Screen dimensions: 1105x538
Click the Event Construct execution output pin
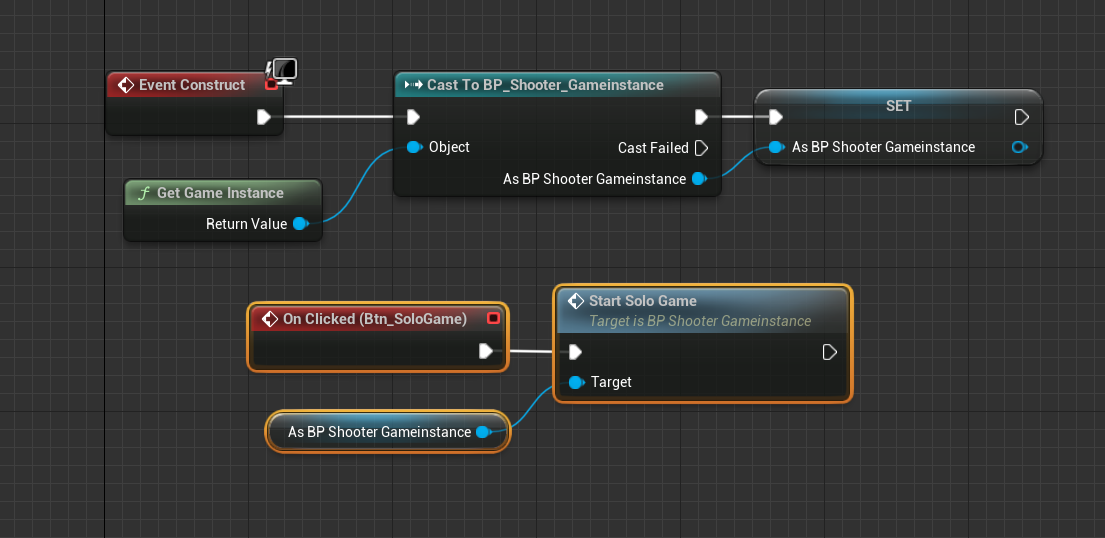[x=263, y=117]
